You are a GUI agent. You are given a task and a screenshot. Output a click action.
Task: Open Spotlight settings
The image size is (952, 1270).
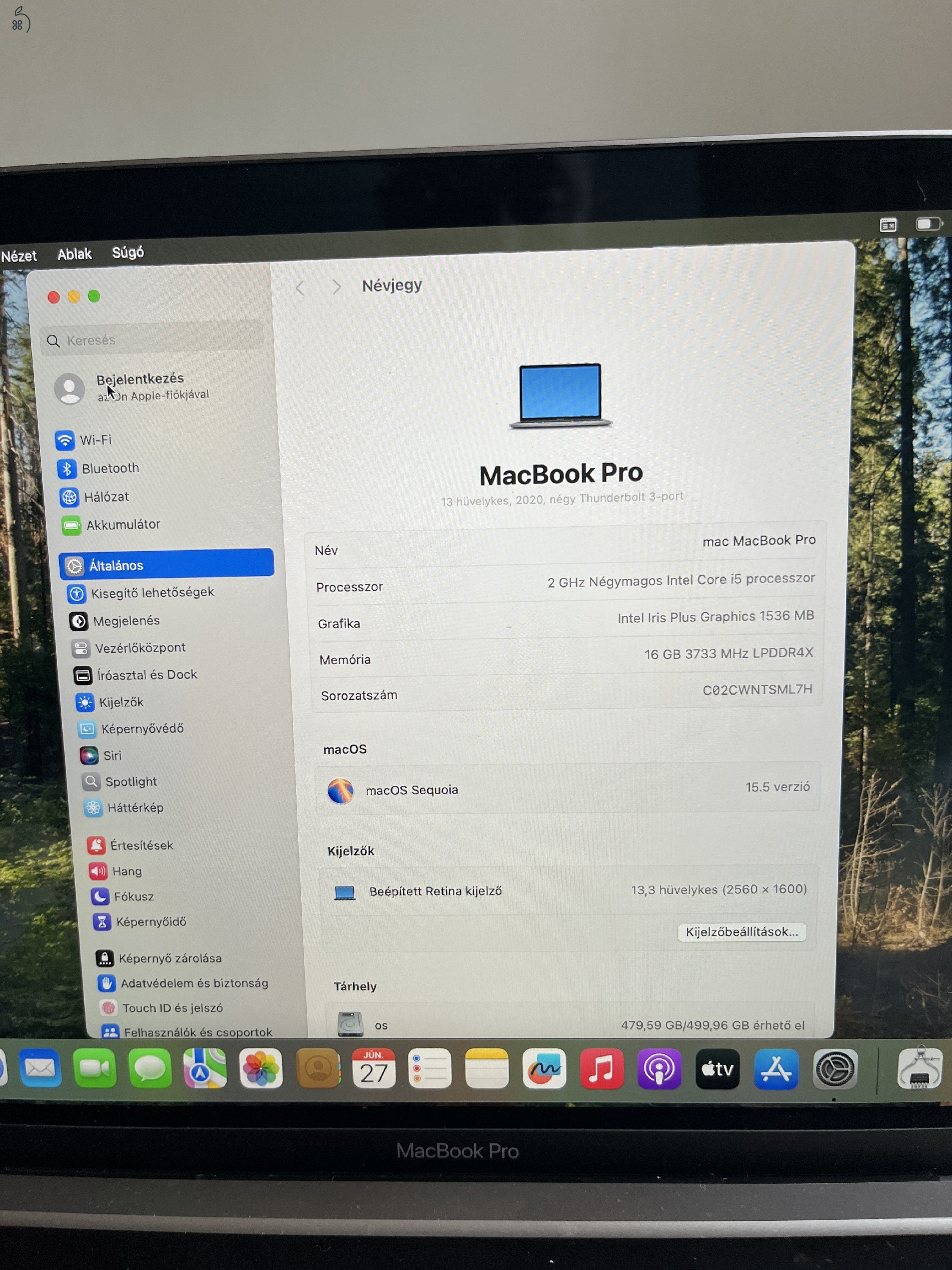tap(131, 781)
